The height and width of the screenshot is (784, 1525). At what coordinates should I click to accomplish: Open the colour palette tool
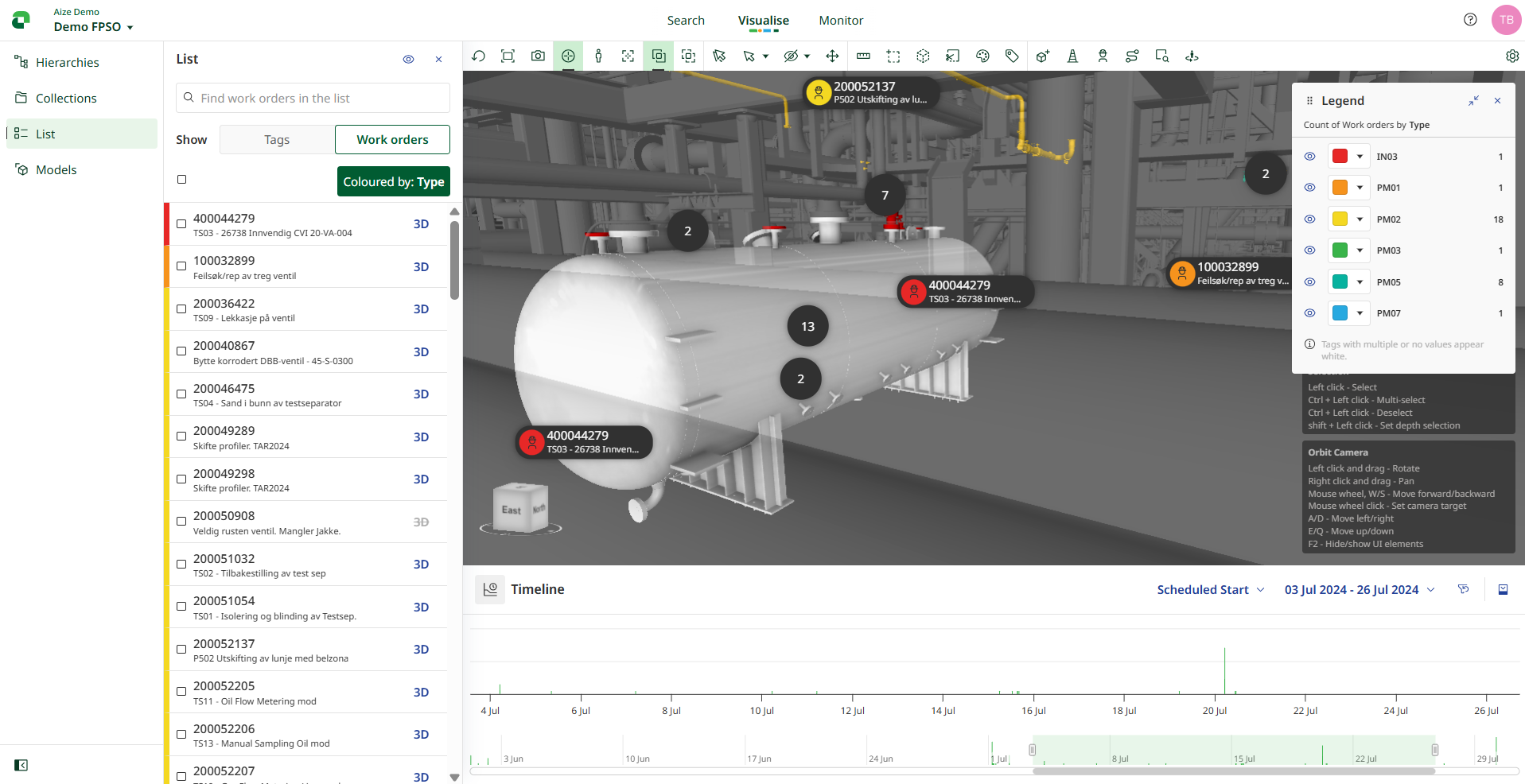(982, 56)
